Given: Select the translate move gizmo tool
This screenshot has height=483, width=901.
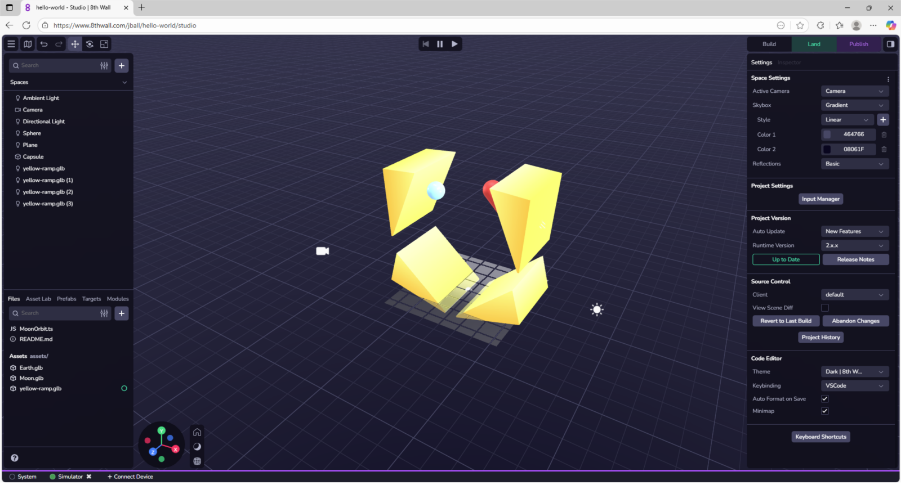Looking at the screenshot, I should 74,44.
